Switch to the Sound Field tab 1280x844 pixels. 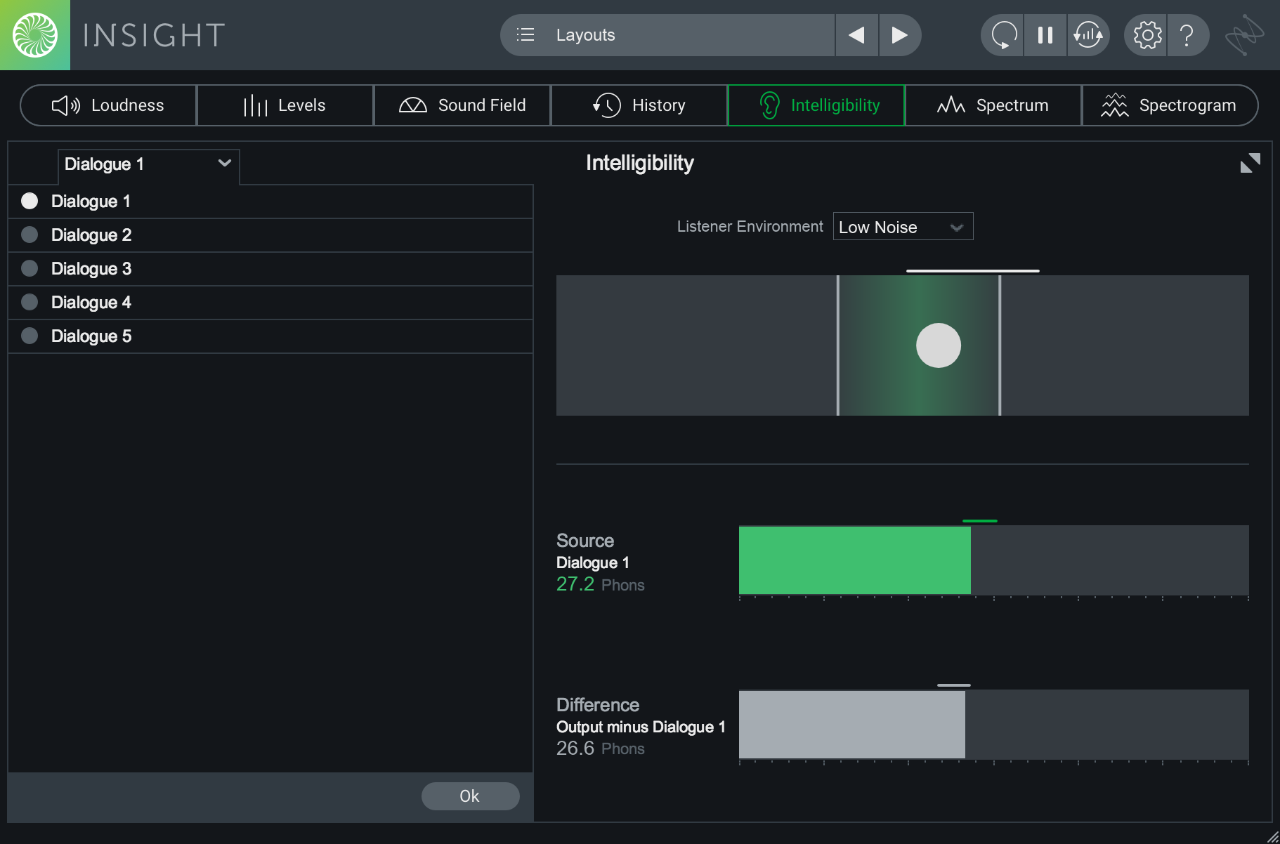click(462, 106)
